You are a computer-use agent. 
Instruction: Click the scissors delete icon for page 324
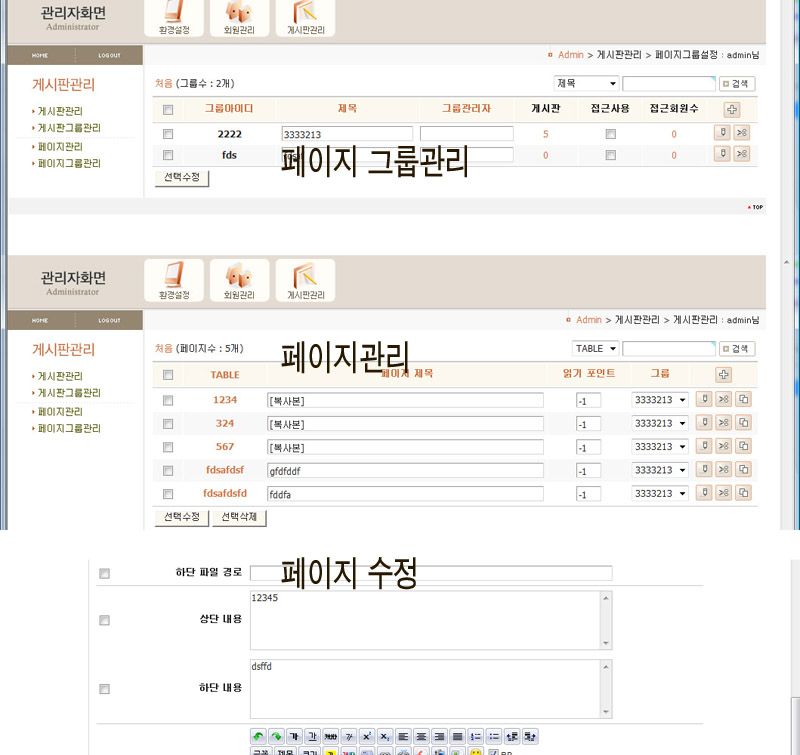click(723, 422)
